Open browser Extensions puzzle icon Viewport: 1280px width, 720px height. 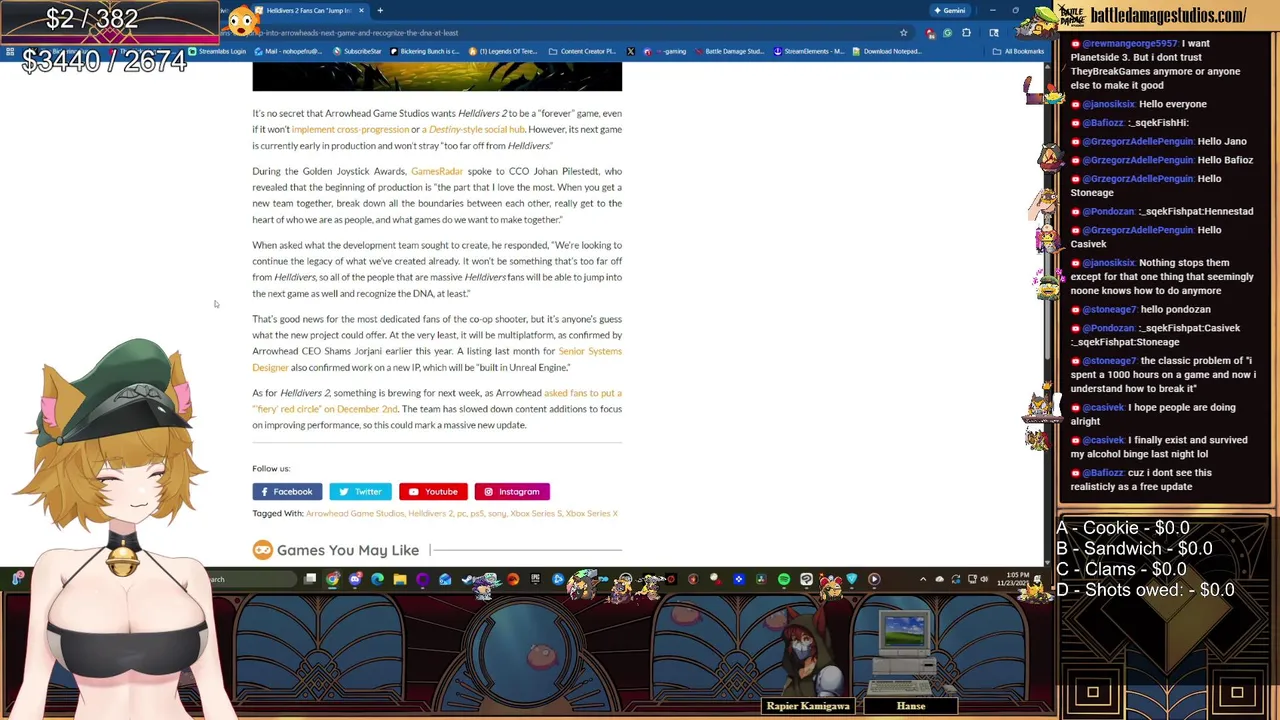pos(966,33)
